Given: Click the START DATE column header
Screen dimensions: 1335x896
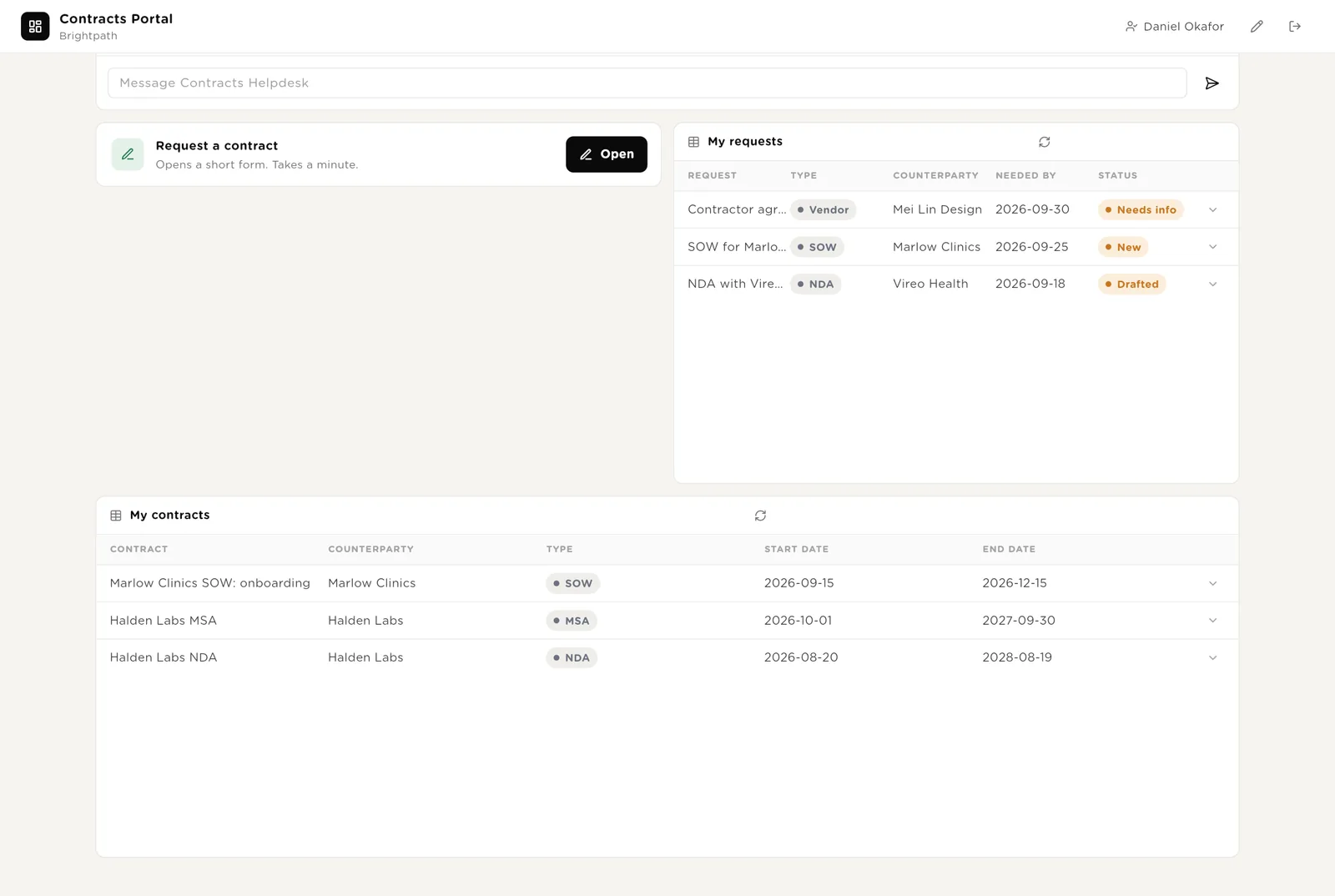Looking at the screenshot, I should [x=796, y=550].
